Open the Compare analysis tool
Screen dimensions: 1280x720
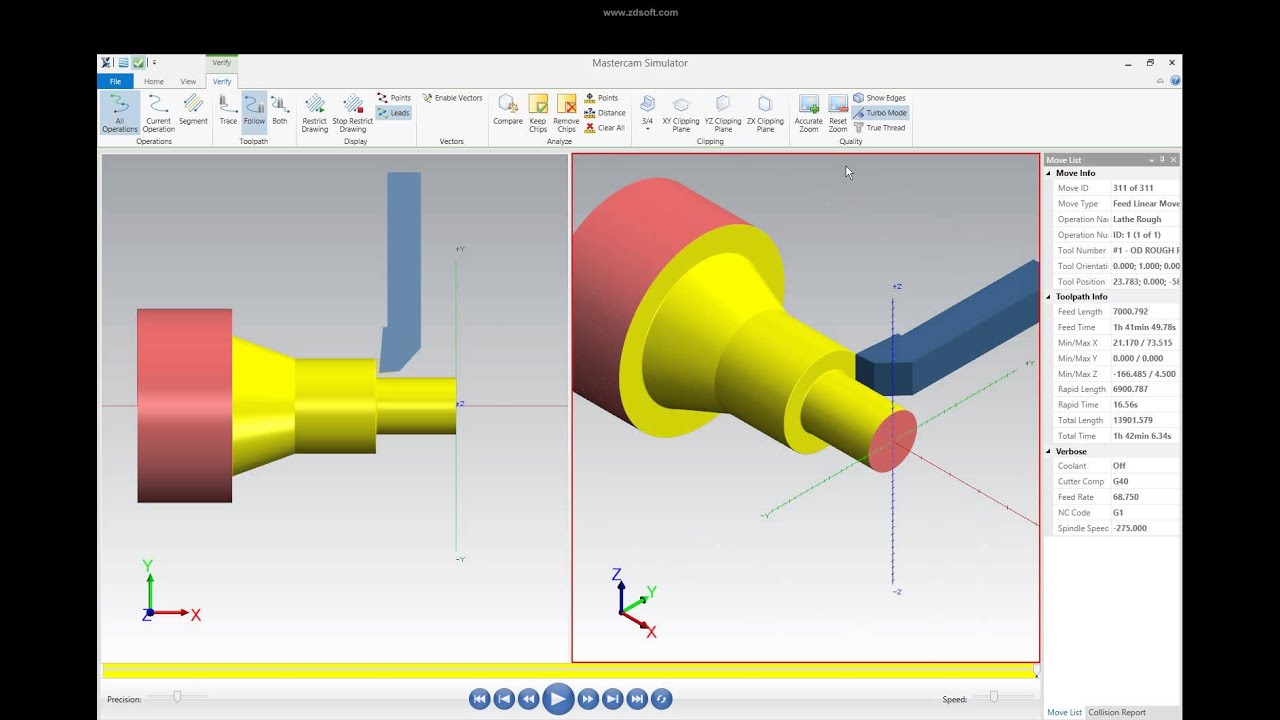click(x=508, y=110)
